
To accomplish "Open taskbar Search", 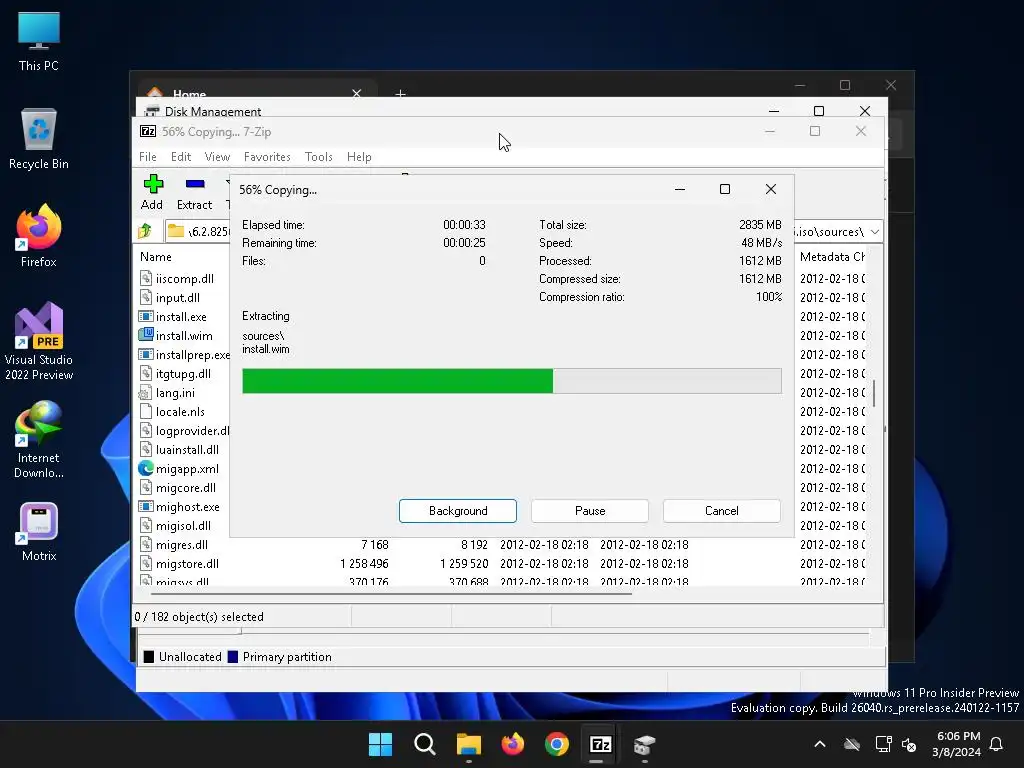I will point(424,744).
